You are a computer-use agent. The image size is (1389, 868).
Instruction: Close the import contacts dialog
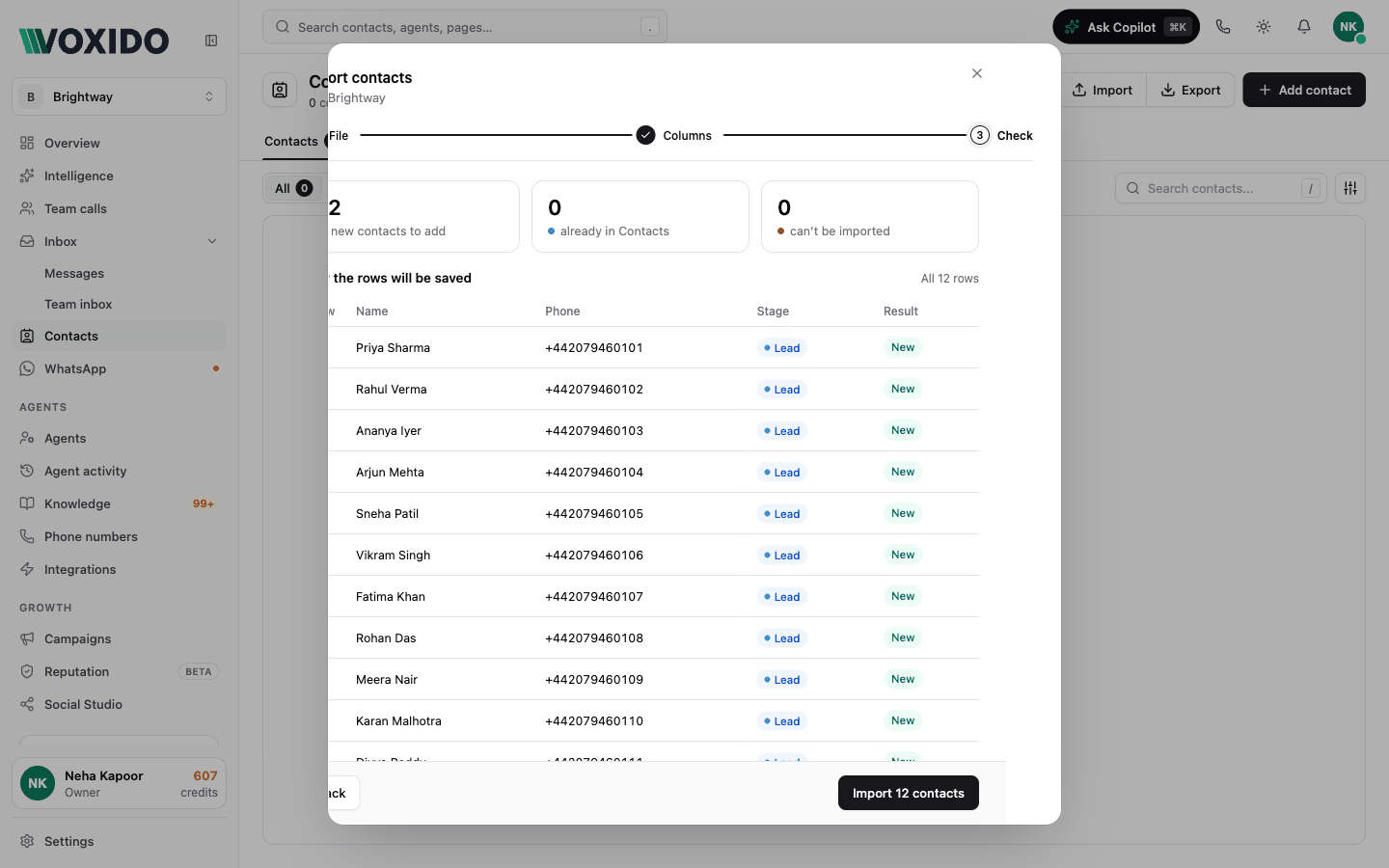(x=977, y=73)
